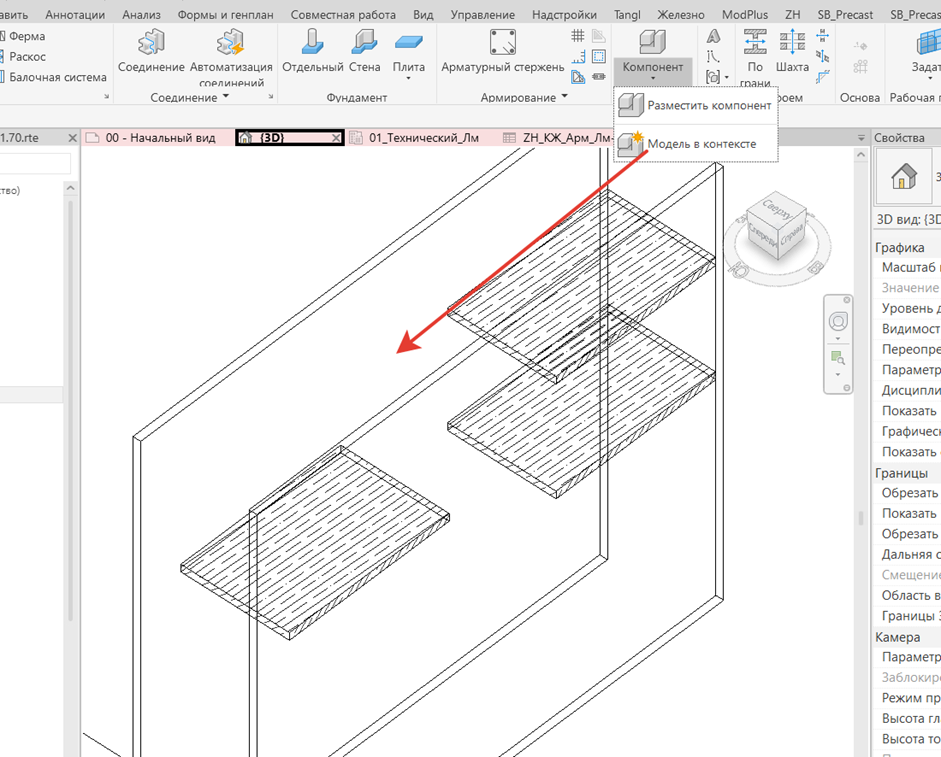941x757 pixels.
Task: Open the Аннотации ribbon tab
Action: (x=75, y=14)
